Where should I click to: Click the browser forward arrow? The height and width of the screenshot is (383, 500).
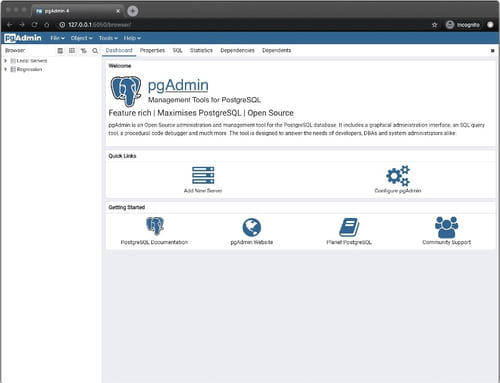[22, 25]
